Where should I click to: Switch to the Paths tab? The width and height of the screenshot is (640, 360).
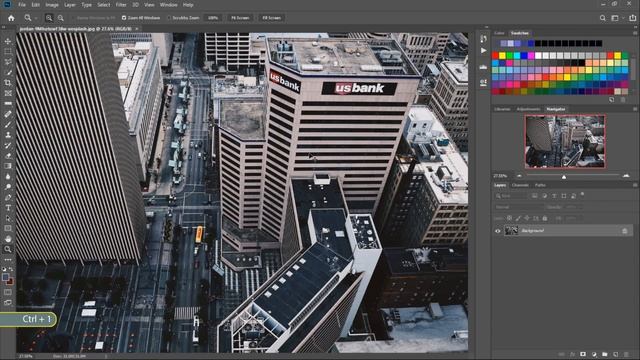tap(540, 185)
